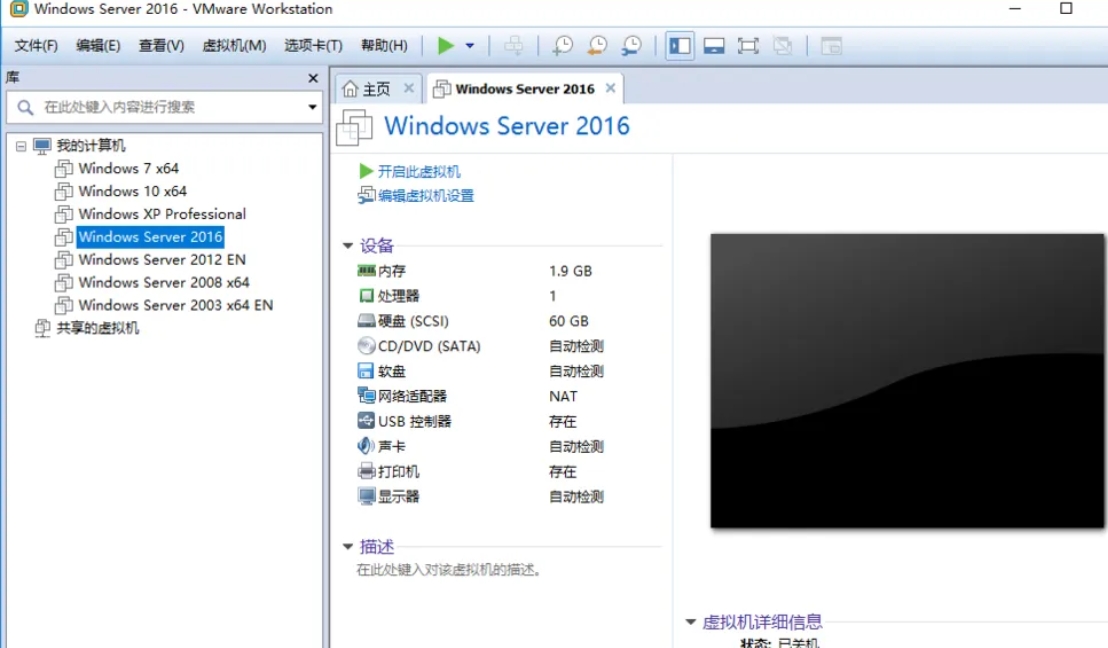Open the snapshot manager icon
Viewport: 1108px width, 648px height.
pos(631,46)
